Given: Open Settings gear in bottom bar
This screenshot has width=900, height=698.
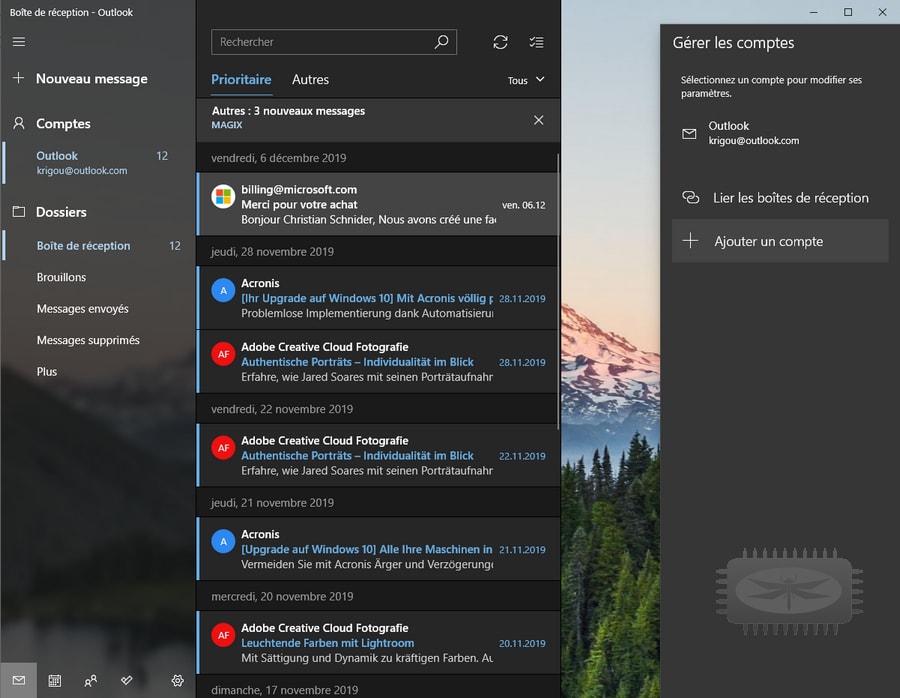Looking at the screenshot, I should coord(177,680).
